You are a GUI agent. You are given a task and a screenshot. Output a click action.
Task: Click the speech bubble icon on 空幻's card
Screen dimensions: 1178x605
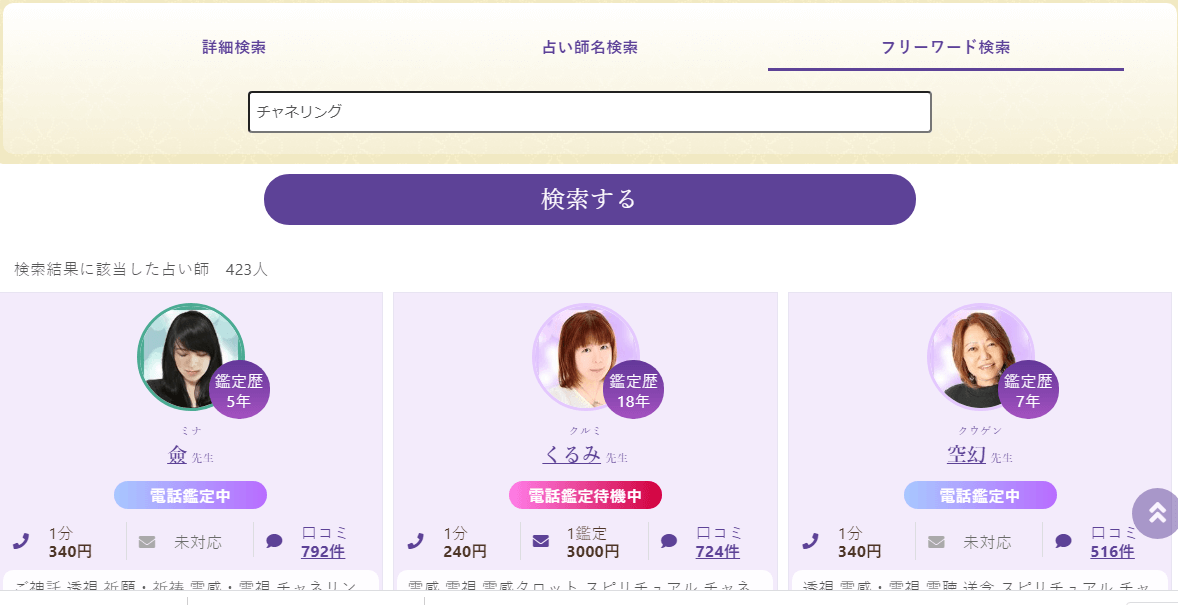1063,542
